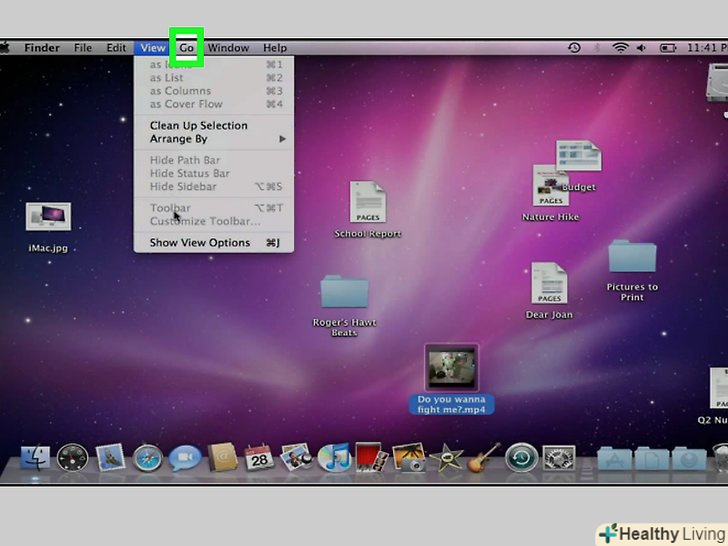This screenshot has width=728, height=546.
Task: Open iChat from the dock
Action: click(184, 459)
